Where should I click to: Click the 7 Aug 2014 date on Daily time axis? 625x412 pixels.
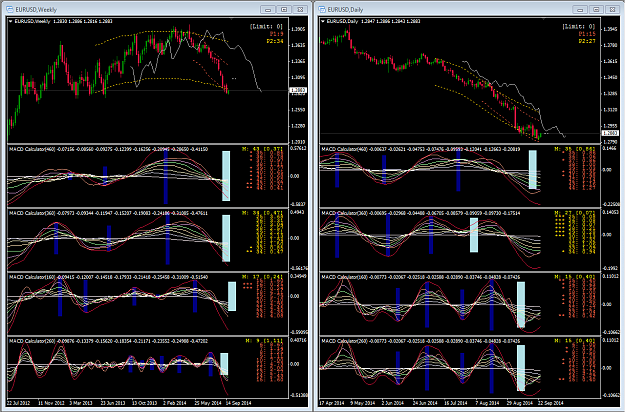(x=487, y=403)
